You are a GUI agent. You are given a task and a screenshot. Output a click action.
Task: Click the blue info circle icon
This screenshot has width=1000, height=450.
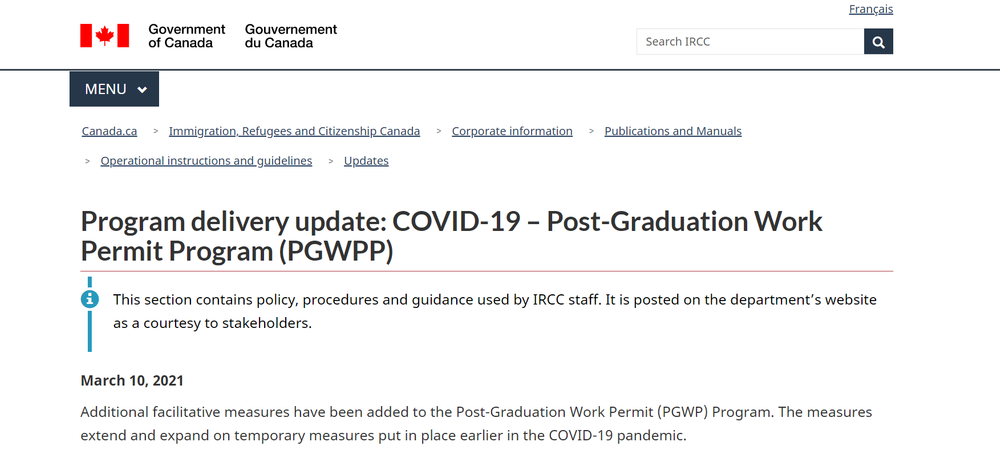pos(90,298)
